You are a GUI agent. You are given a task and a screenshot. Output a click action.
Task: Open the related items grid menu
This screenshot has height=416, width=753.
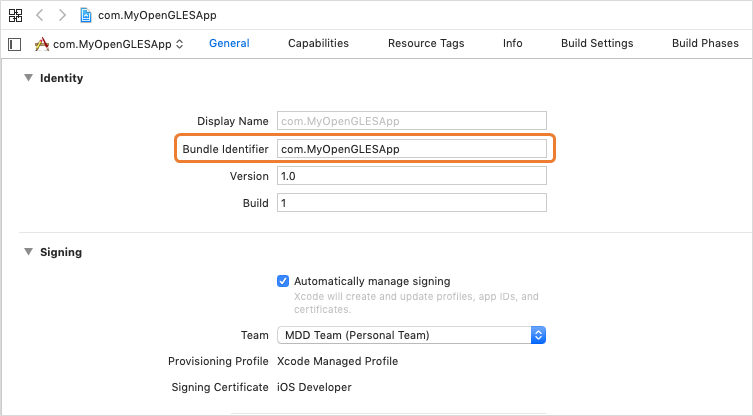point(15,16)
